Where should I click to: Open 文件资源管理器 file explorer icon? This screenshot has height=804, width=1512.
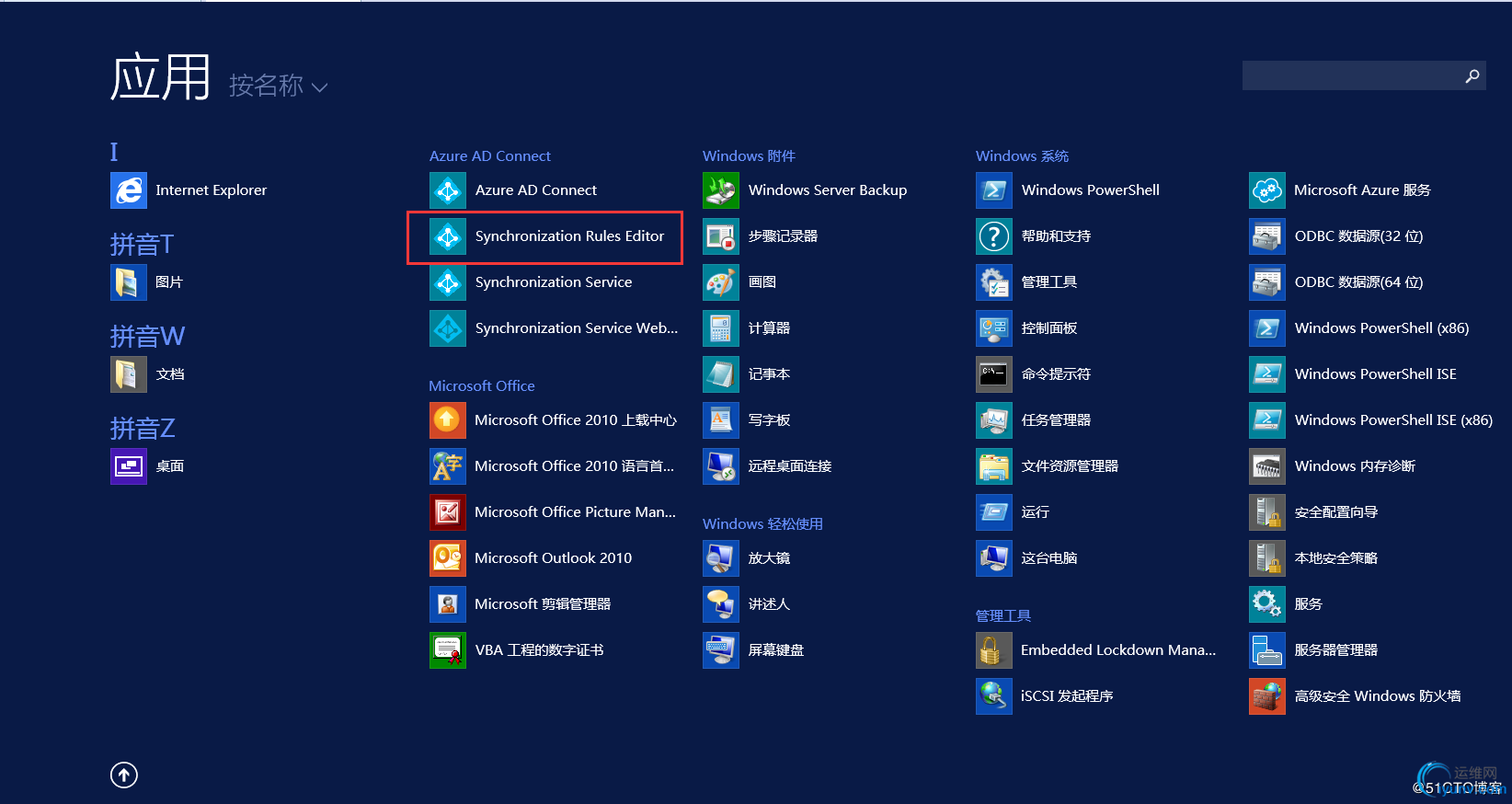pyautogui.click(x=994, y=466)
